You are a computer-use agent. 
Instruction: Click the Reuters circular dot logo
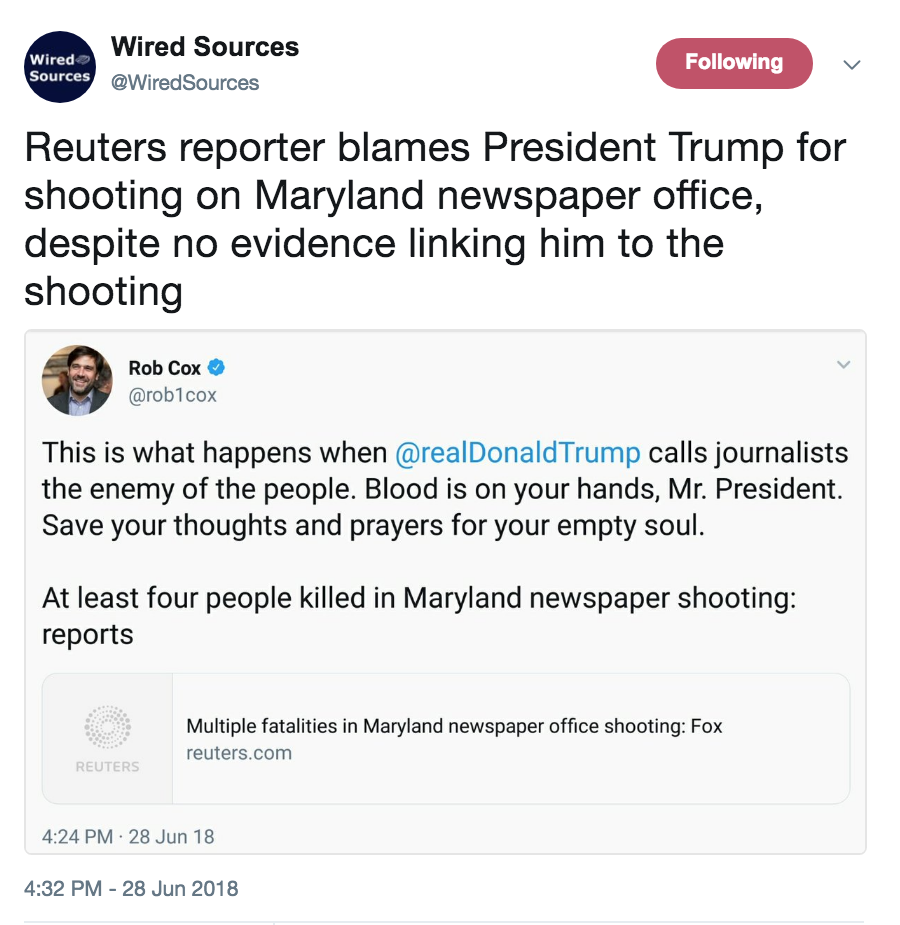click(107, 726)
